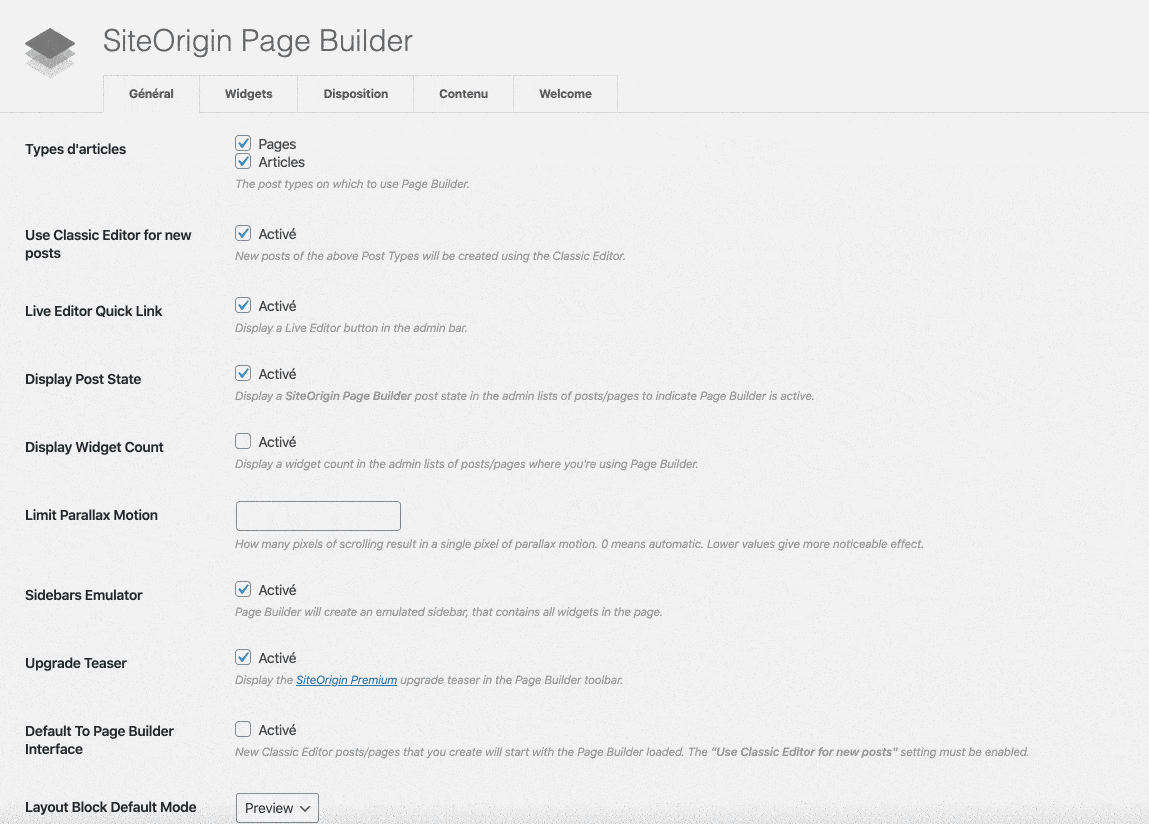Select the Général settings tab
The width and height of the screenshot is (1149, 824).
[x=152, y=93]
